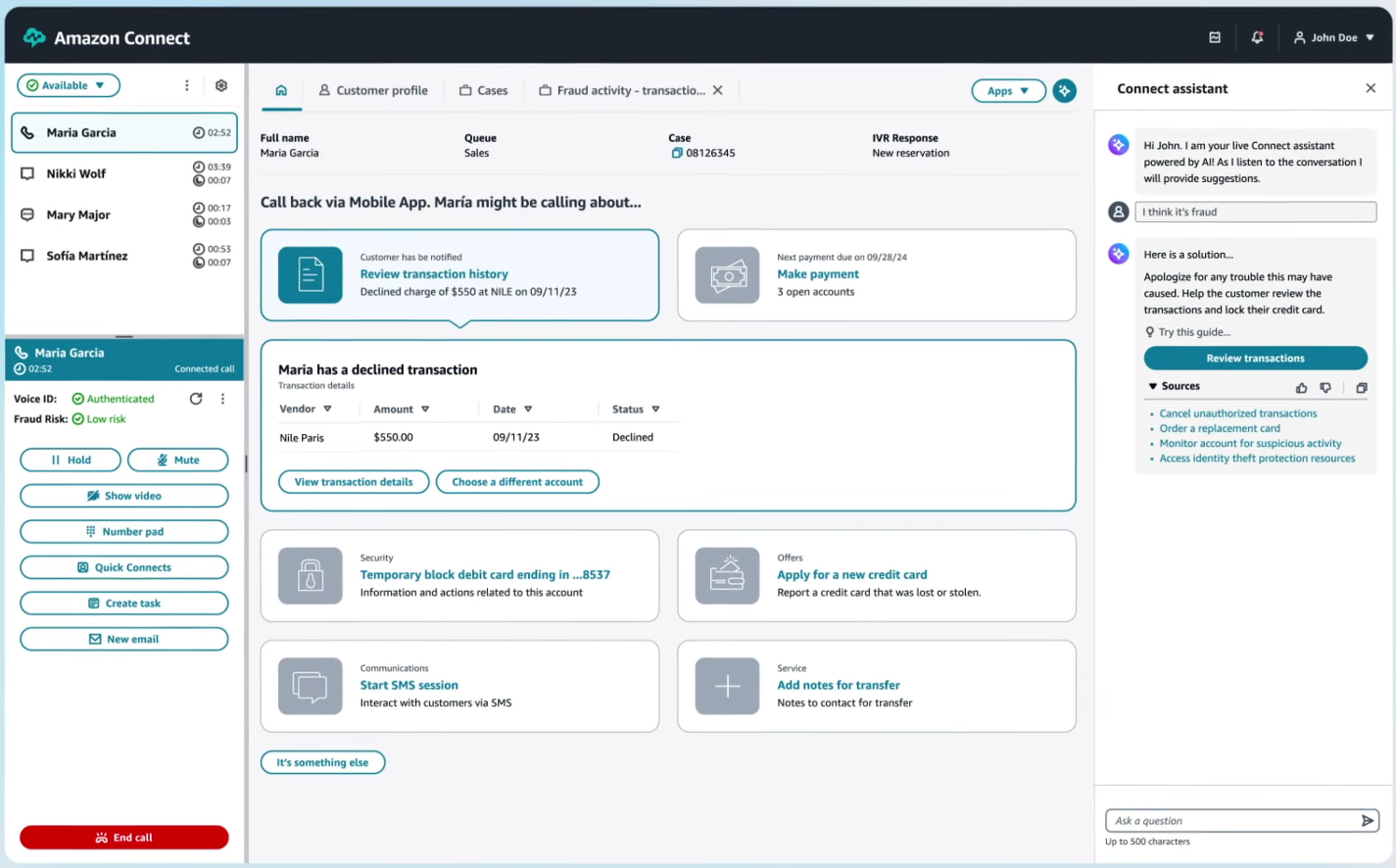Open Cancel unauthorized transactions source
This screenshot has height=868, width=1396.
[1238, 413]
